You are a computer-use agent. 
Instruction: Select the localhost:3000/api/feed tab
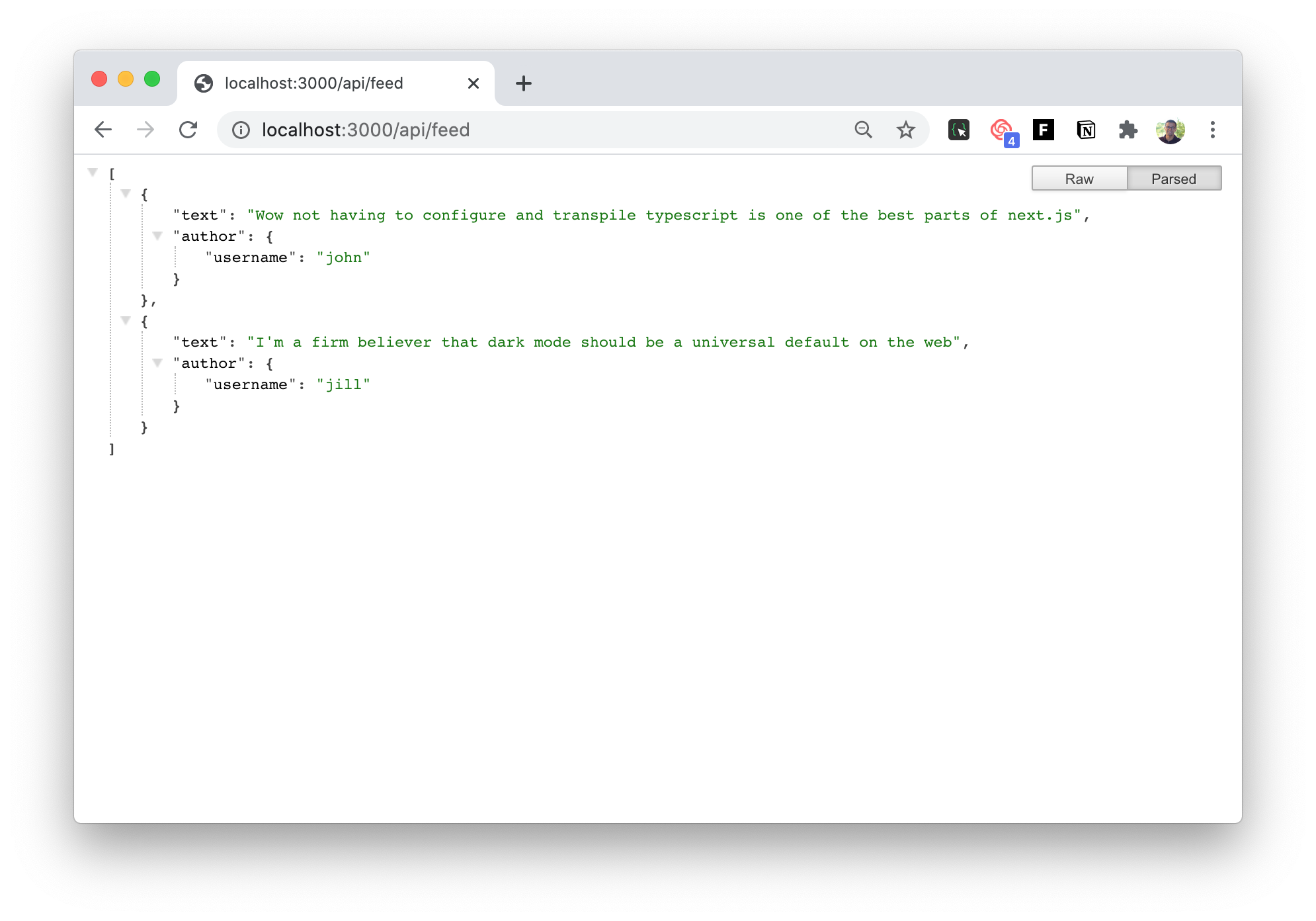(x=314, y=83)
